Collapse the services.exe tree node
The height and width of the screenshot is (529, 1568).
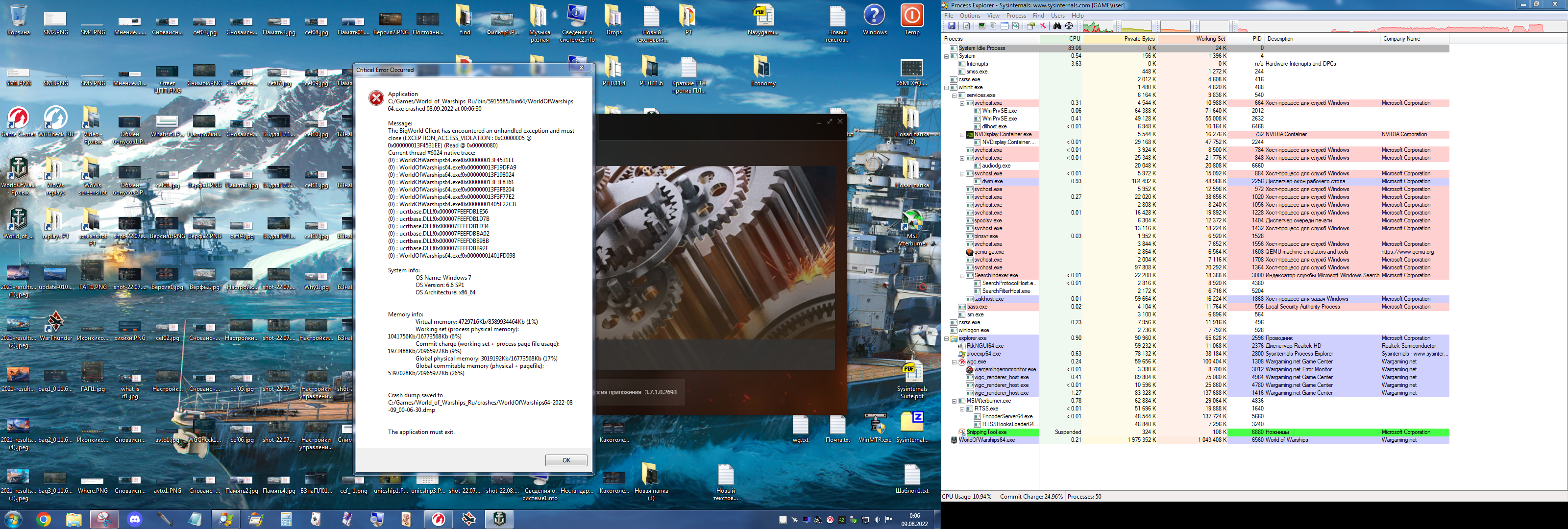(x=955, y=96)
